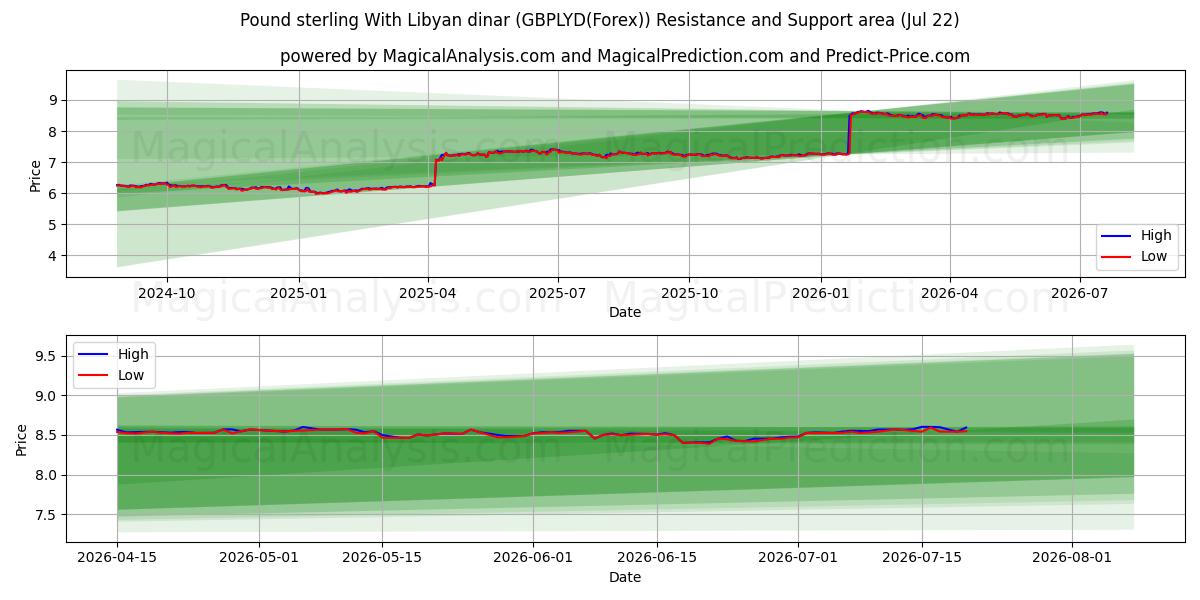The image size is (1200, 600).
Task: Click the '2026-05-01' date label
Action: [x=259, y=560]
